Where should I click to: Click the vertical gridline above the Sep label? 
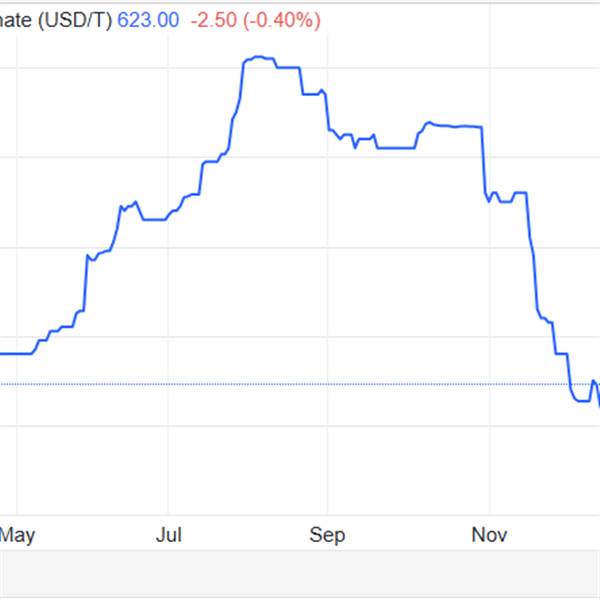click(327, 300)
